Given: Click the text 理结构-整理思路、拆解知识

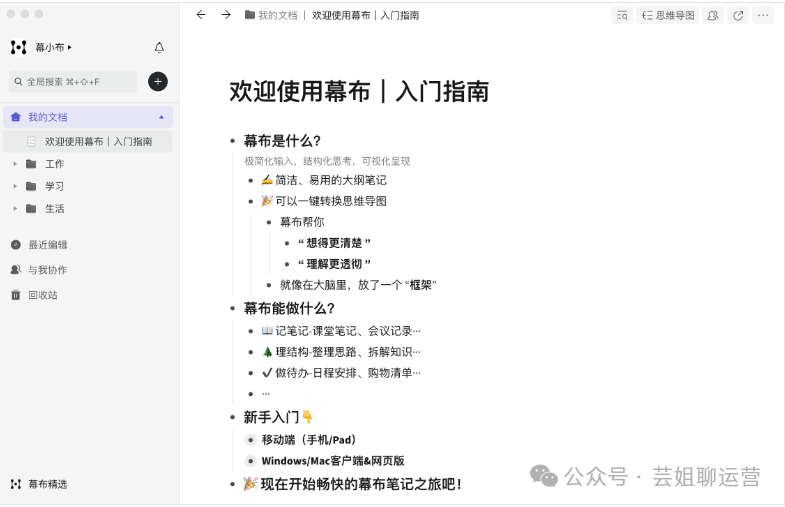Looking at the screenshot, I should point(348,352).
